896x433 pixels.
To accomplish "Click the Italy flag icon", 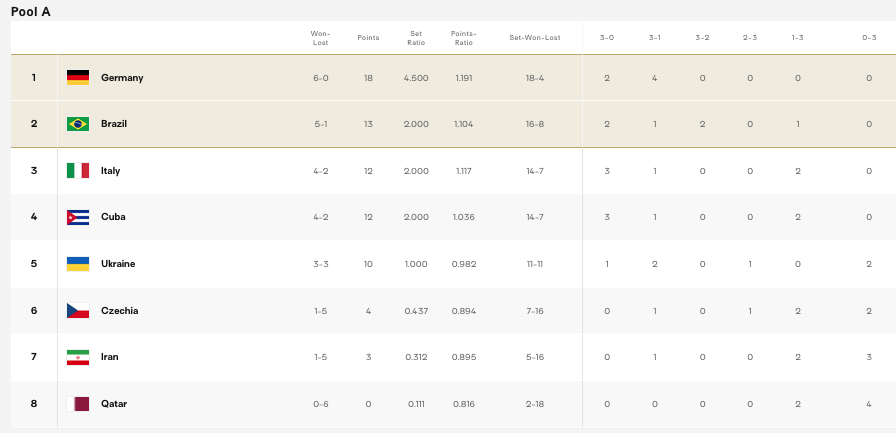I will pos(78,171).
